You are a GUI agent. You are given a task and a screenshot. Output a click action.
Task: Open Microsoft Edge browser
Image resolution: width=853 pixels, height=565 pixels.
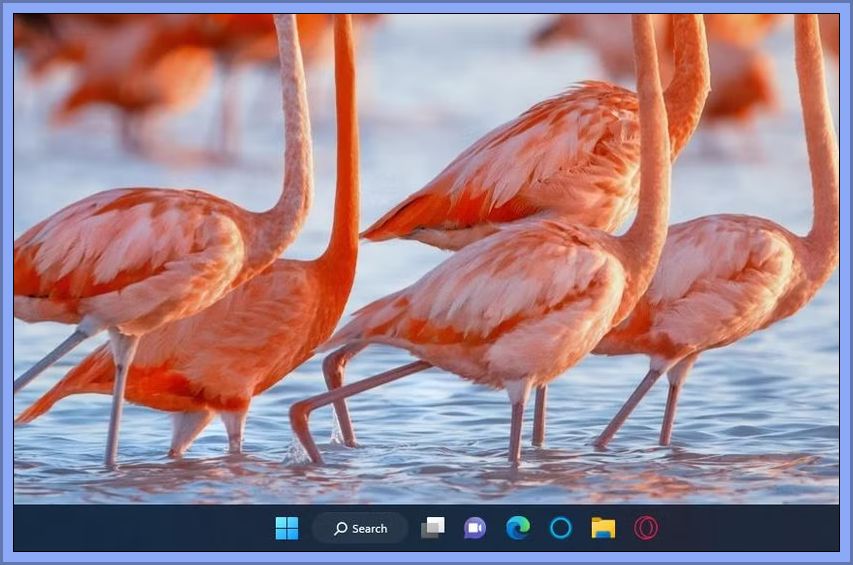(x=518, y=528)
